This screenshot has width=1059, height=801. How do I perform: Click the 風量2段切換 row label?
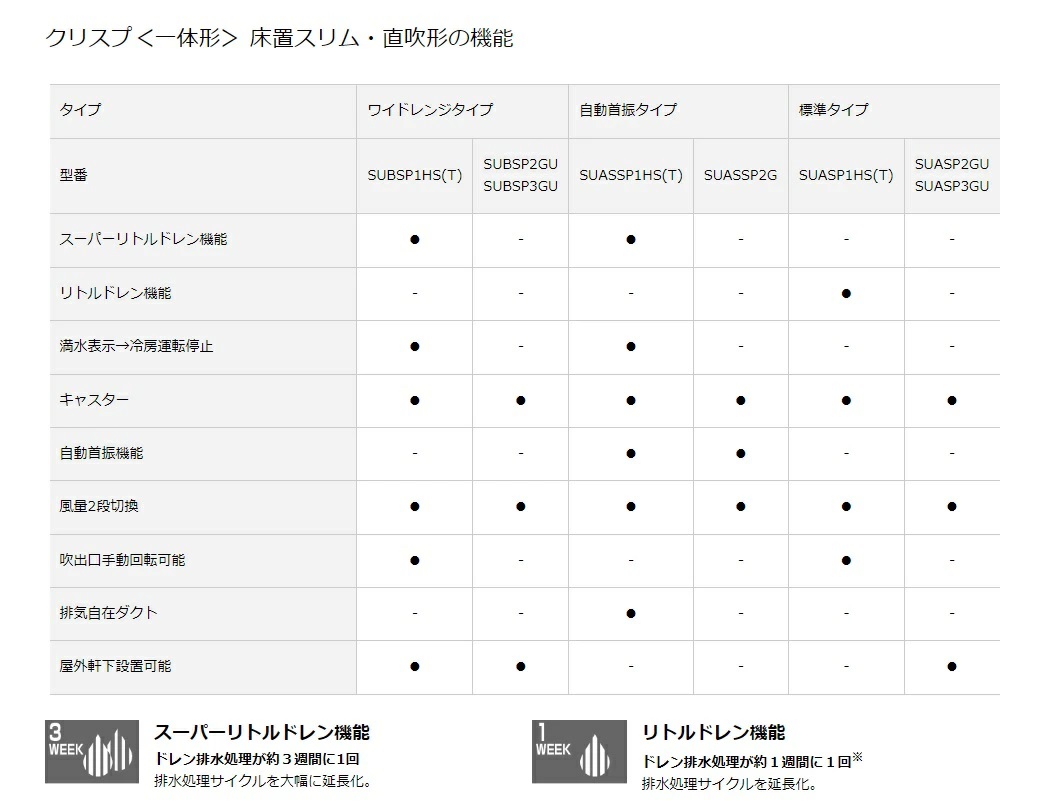pos(99,506)
